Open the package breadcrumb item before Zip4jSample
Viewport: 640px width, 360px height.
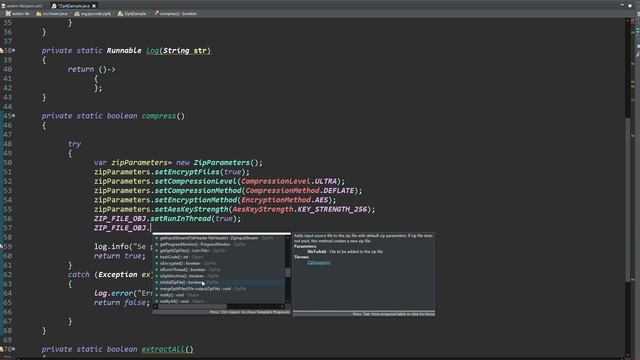(x=93, y=13)
